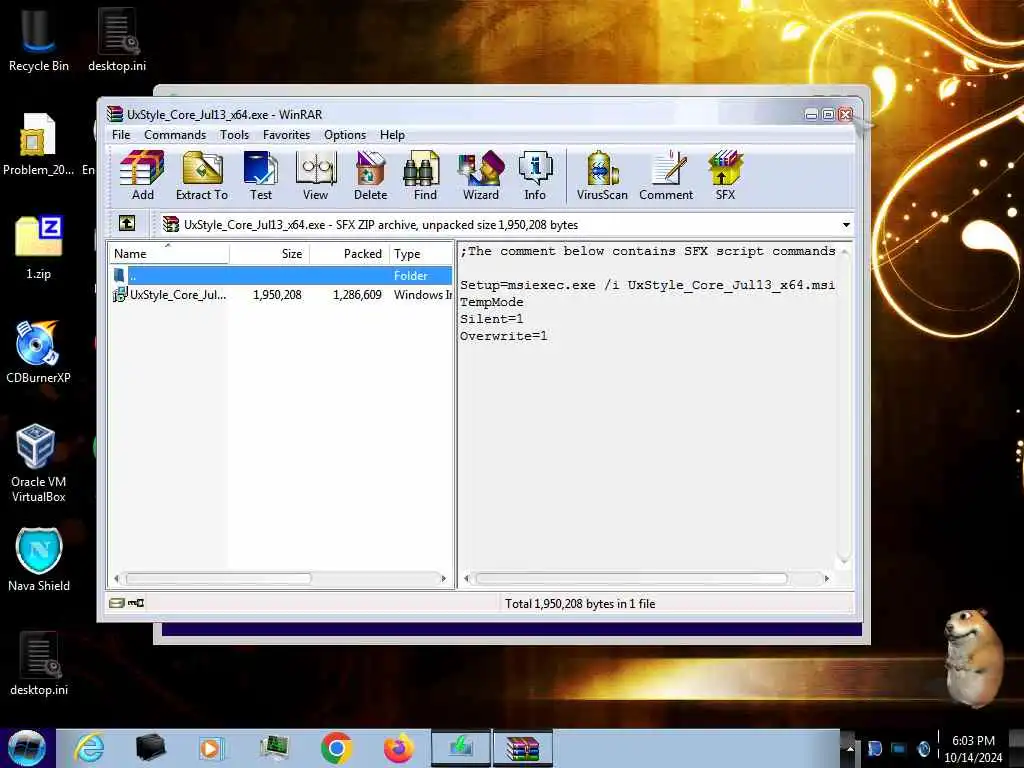Open the Favorites menu
Image resolution: width=1024 pixels, height=768 pixels.
(x=286, y=135)
